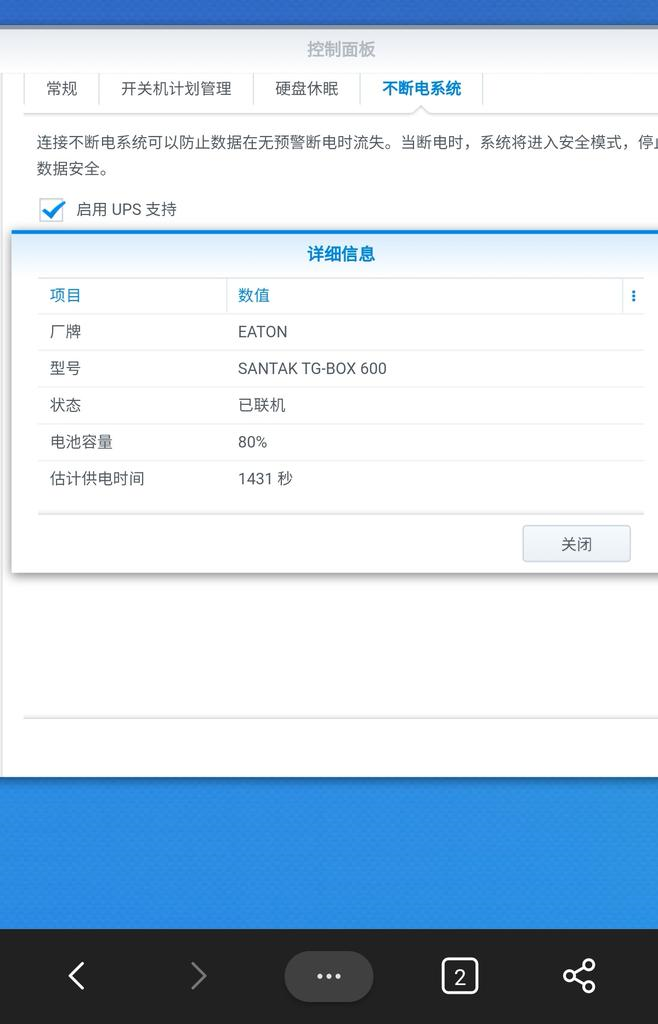
Task: Select the 已联机 status value
Action: [x=262, y=405]
